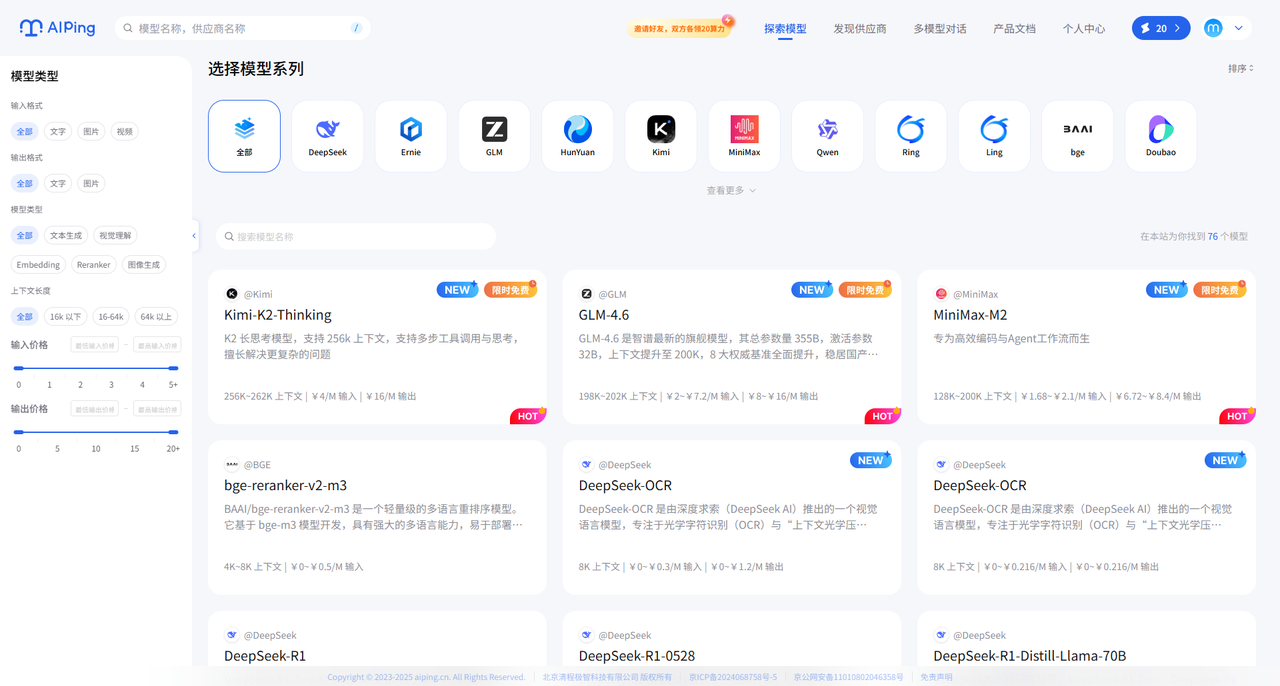The image size is (1280, 686).
Task: Open the 产品文档 tab
Action: [1014, 29]
